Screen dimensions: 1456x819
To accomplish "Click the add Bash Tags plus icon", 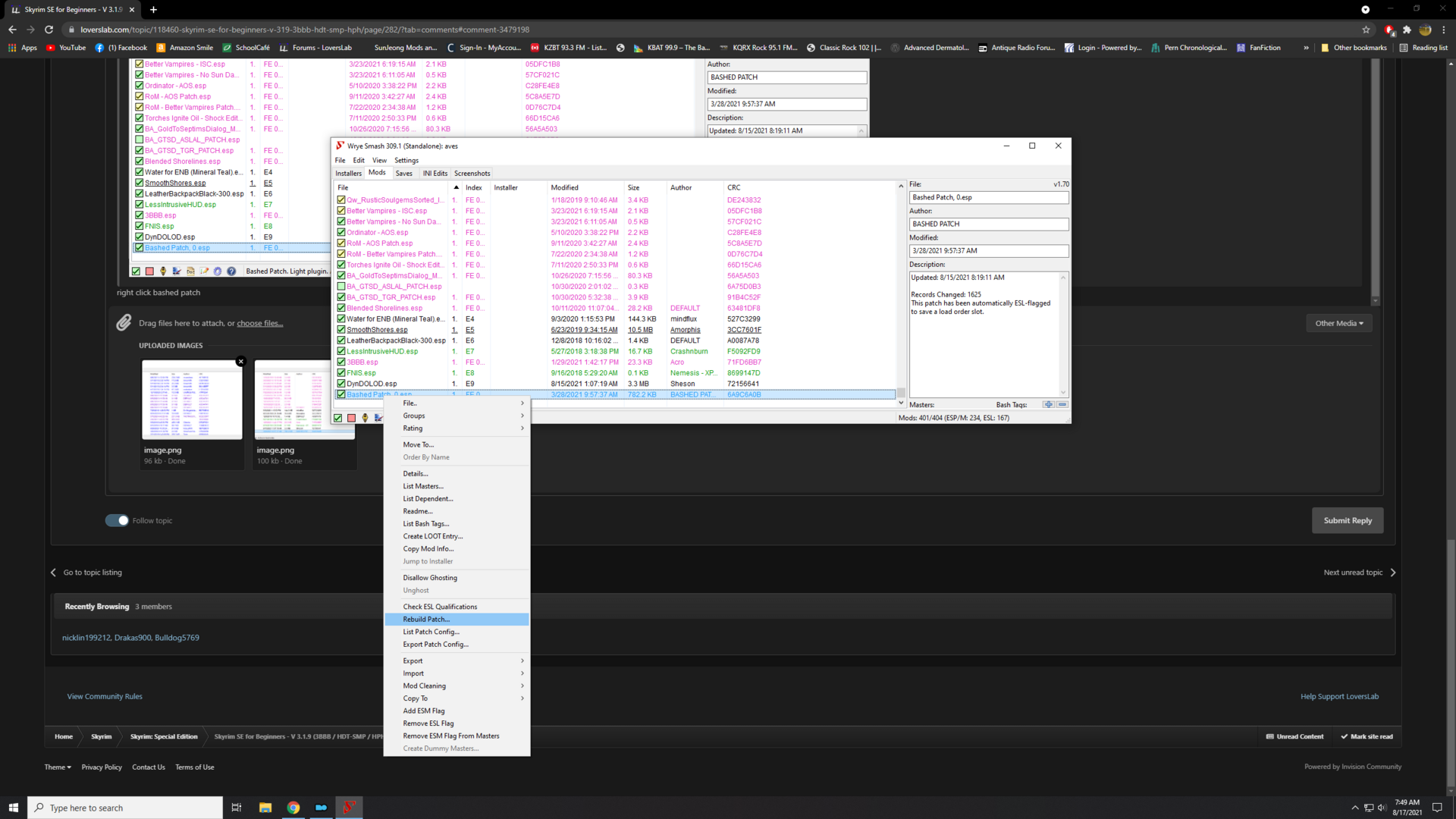I will (1048, 405).
